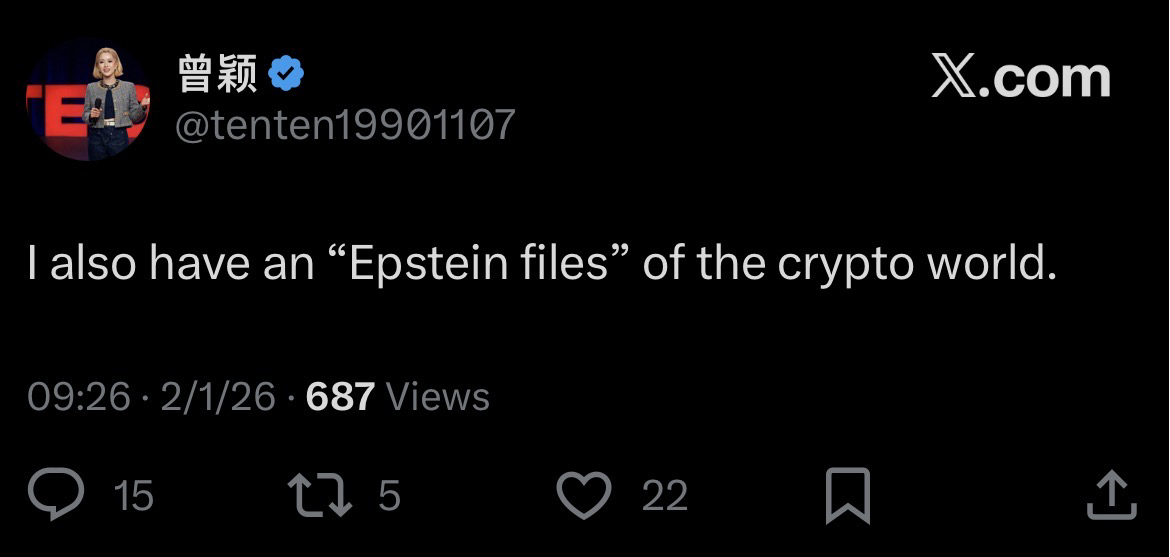Open the share menu via upload arrow icon

(1111, 495)
